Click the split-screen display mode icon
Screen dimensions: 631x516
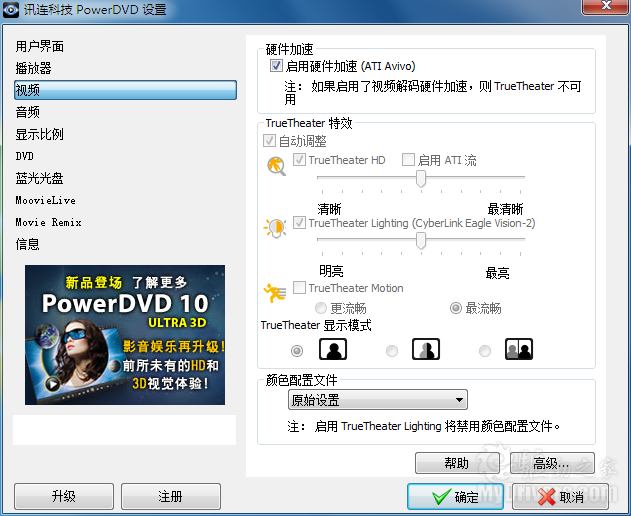[426, 349]
